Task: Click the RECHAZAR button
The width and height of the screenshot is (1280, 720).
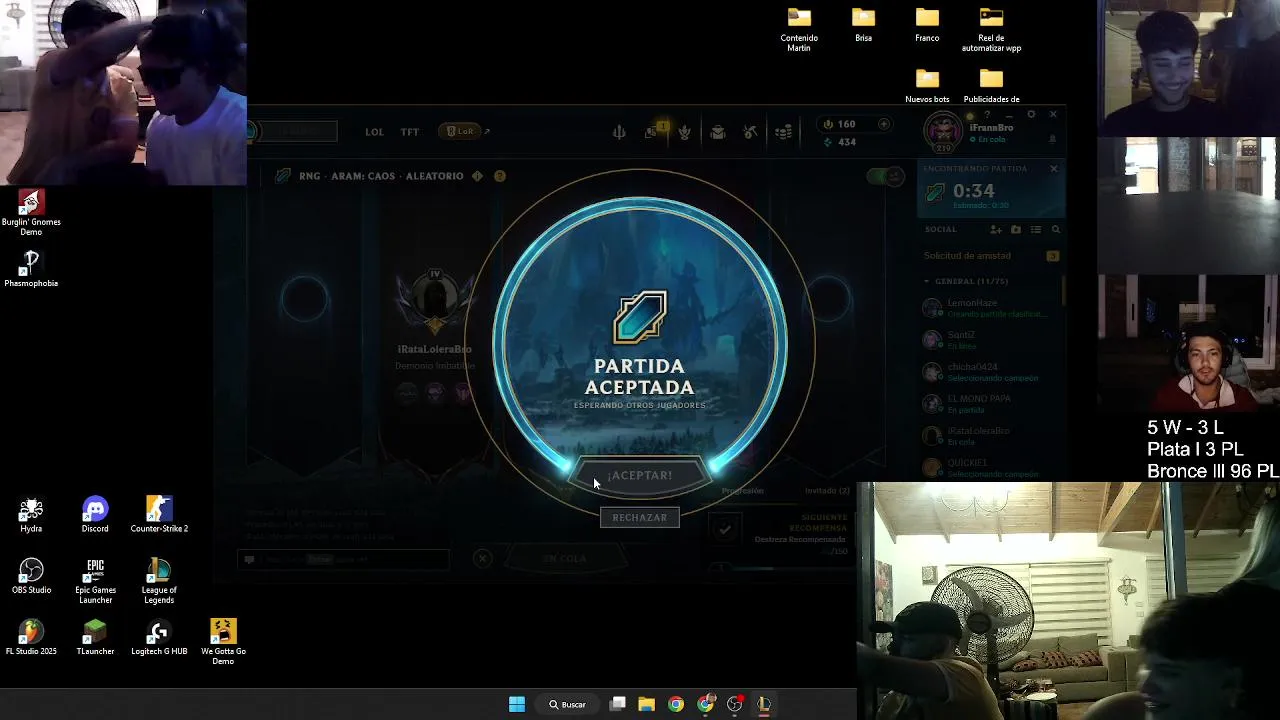Action: tap(640, 518)
